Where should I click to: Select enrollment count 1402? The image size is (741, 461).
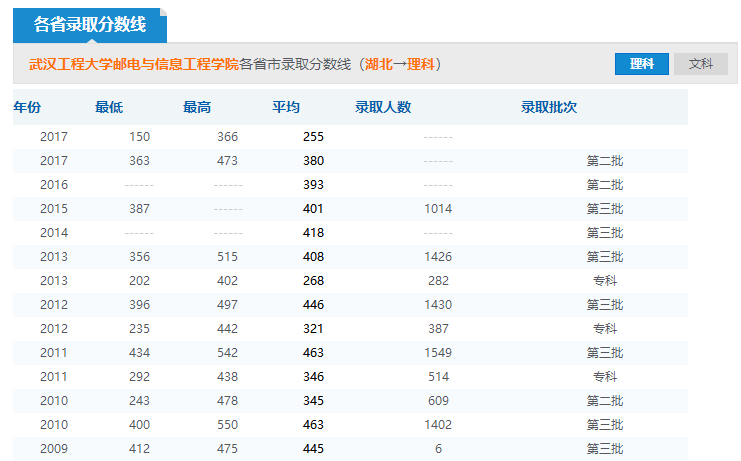click(438, 425)
